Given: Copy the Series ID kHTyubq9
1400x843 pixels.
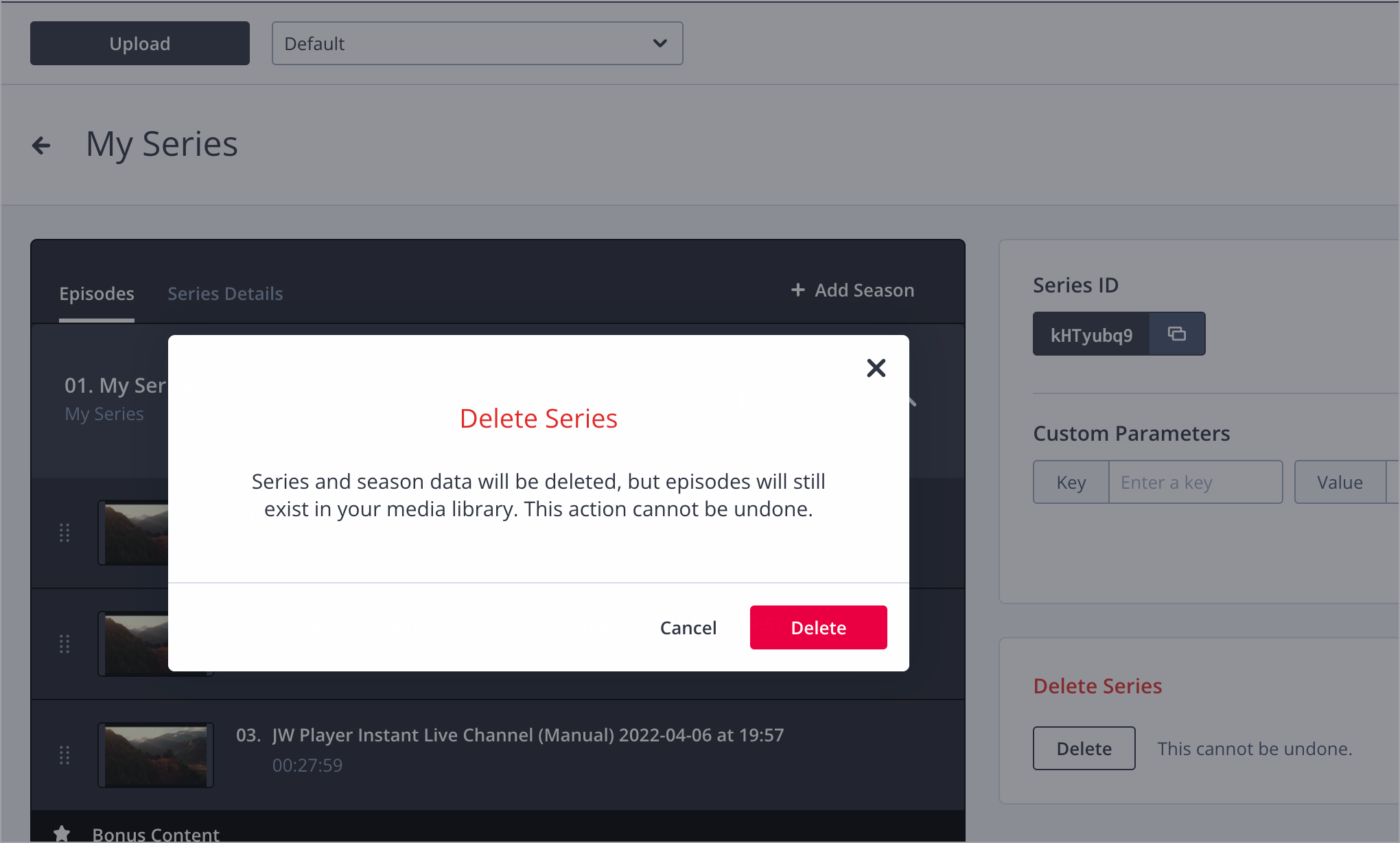Looking at the screenshot, I should pyautogui.click(x=1177, y=334).
